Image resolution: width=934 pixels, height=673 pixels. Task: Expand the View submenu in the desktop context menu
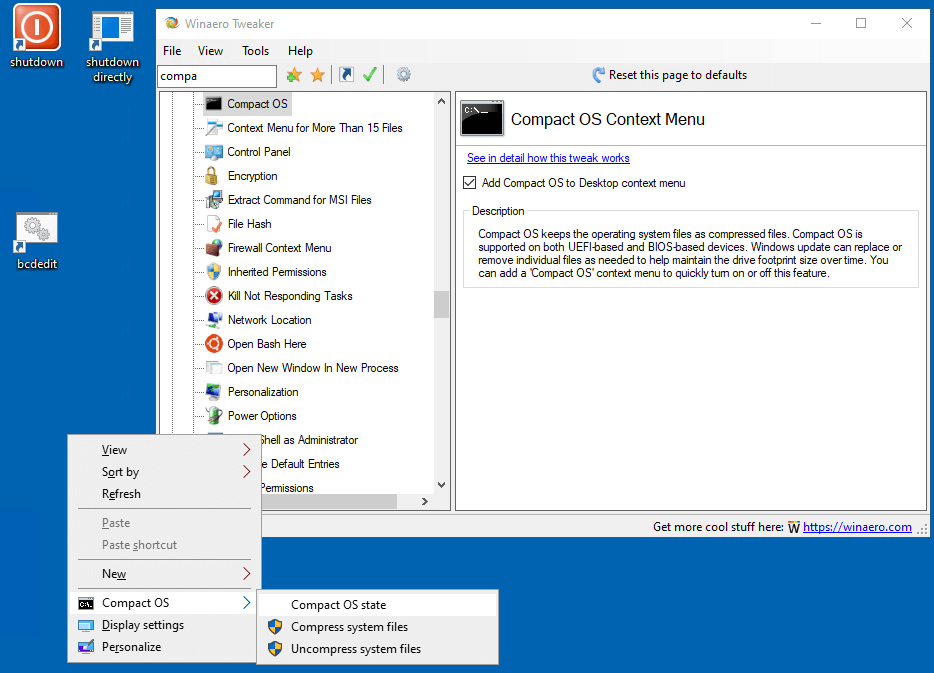tap(164, 450)
